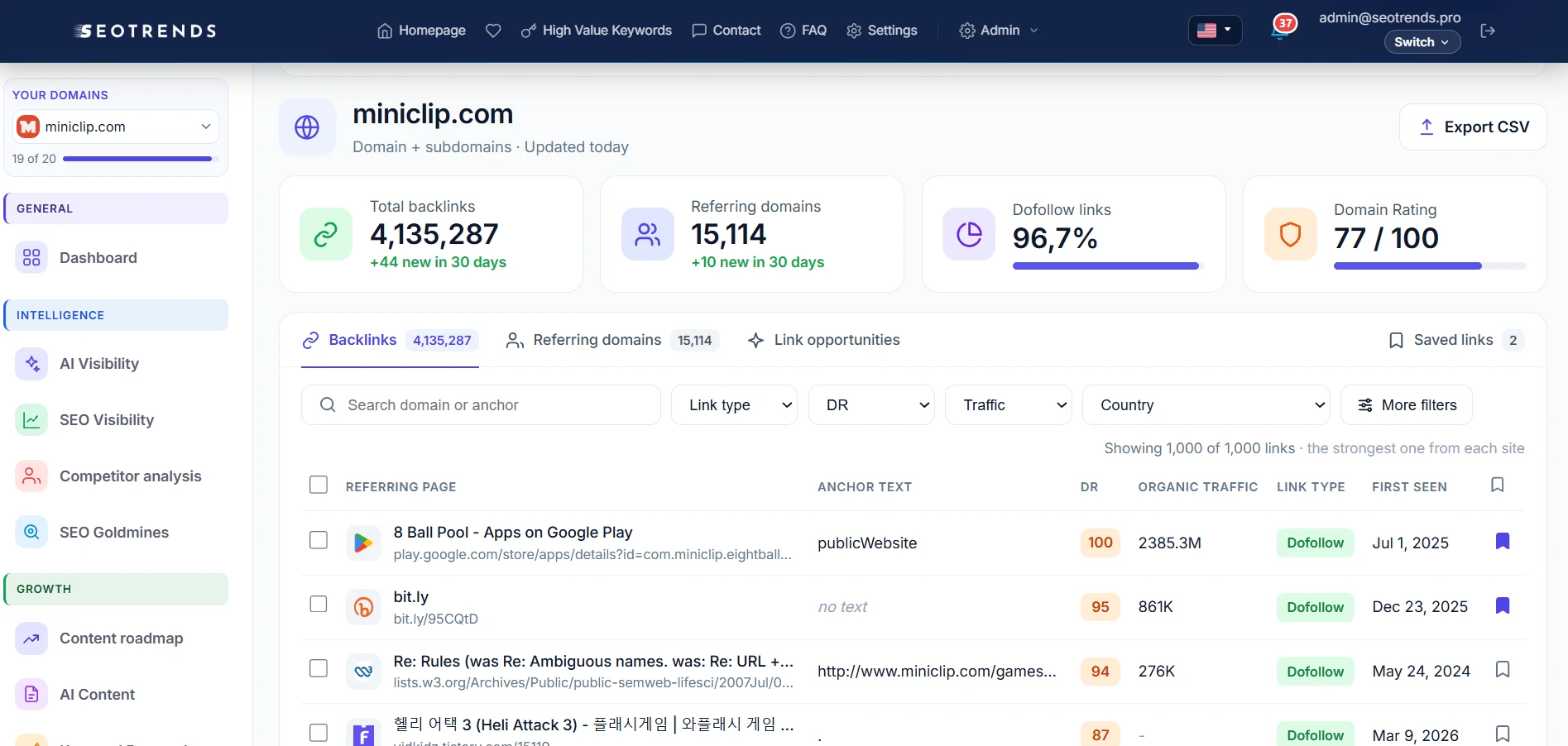This screenshot has height=746, width=1568.
Task: Open the DR filter dropdown
Action: pos(871,405)
